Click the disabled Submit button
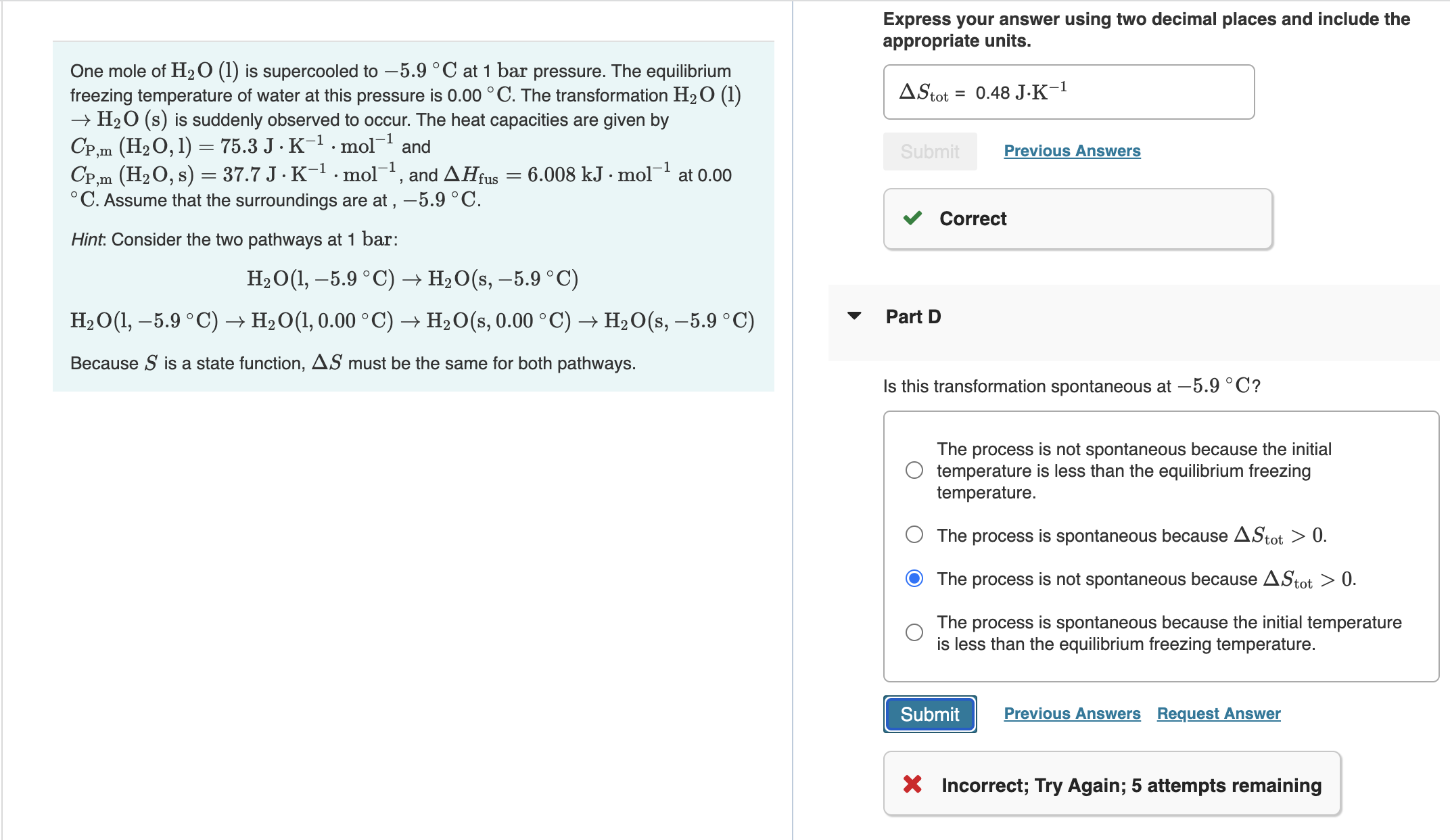1450x840 pixels. (929, 151)
